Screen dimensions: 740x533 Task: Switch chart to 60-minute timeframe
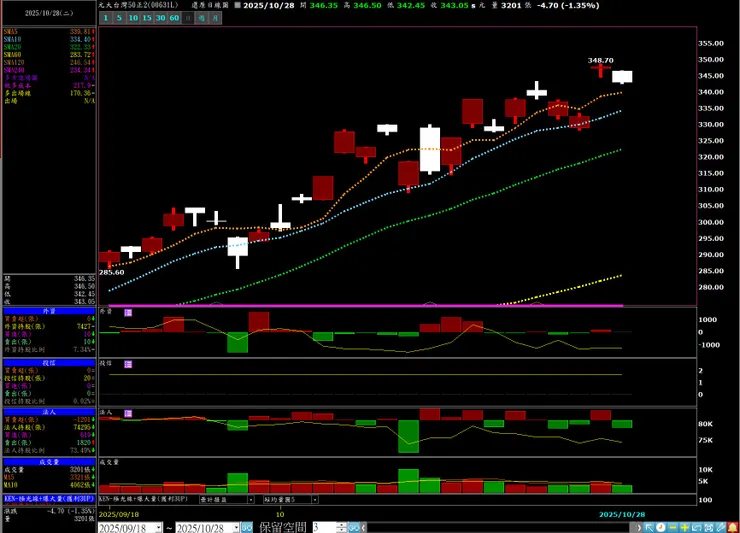pos(174,18)
